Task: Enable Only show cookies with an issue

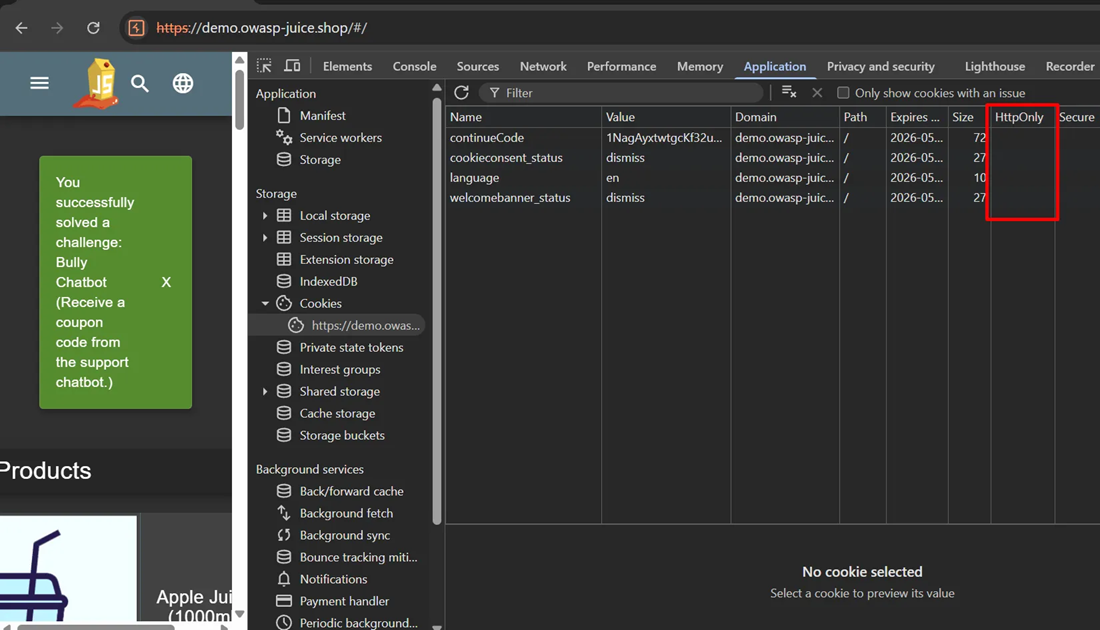Action: pos(843,93)
